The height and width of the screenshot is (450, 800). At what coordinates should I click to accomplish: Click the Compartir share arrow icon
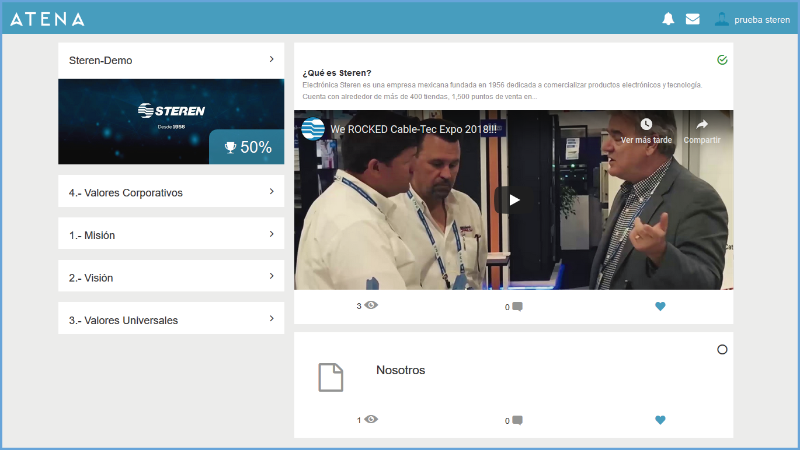[x=702, y=124]
